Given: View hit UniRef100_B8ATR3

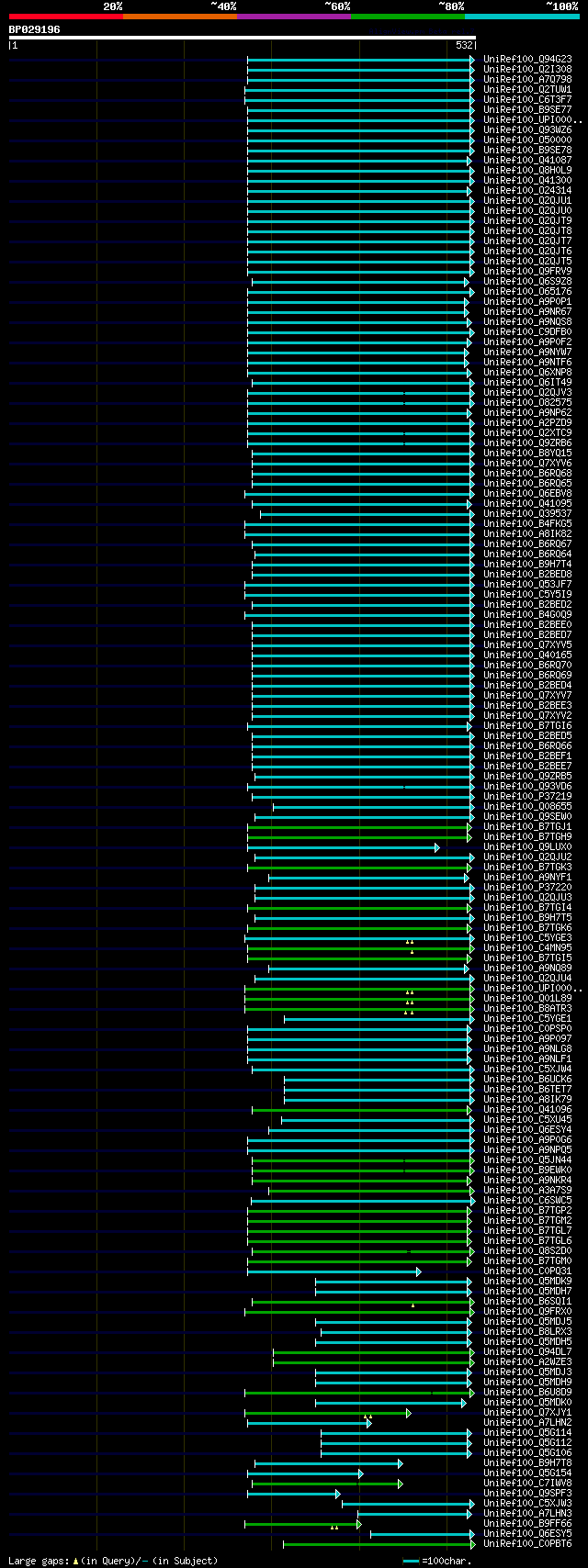Looking at the screenshot, I should click(527, 1008).
